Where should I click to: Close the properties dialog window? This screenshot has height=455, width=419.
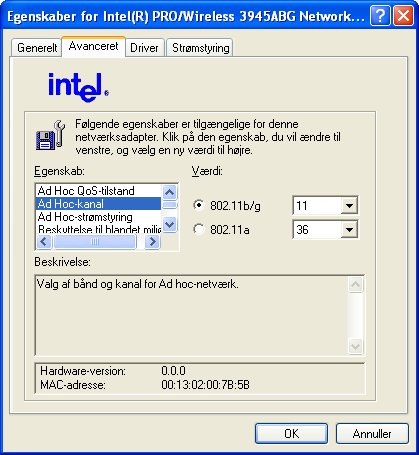(403, 16)
